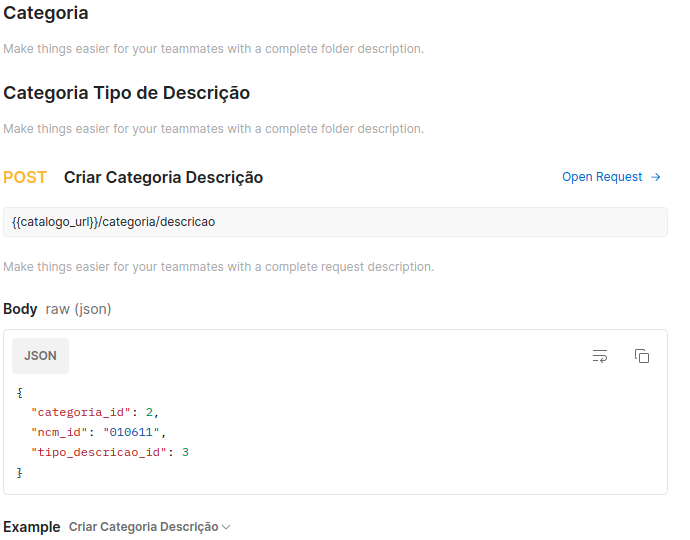
Task: Click the Categoria Tipo de Descrição heading
Action: click(127, 93)
